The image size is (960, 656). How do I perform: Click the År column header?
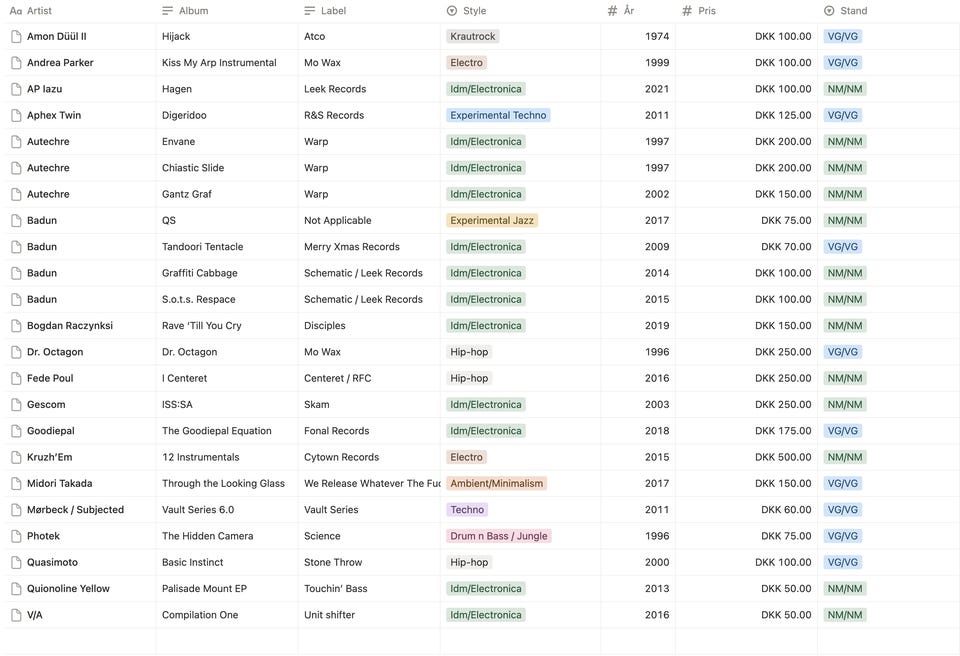coord(628,11)
